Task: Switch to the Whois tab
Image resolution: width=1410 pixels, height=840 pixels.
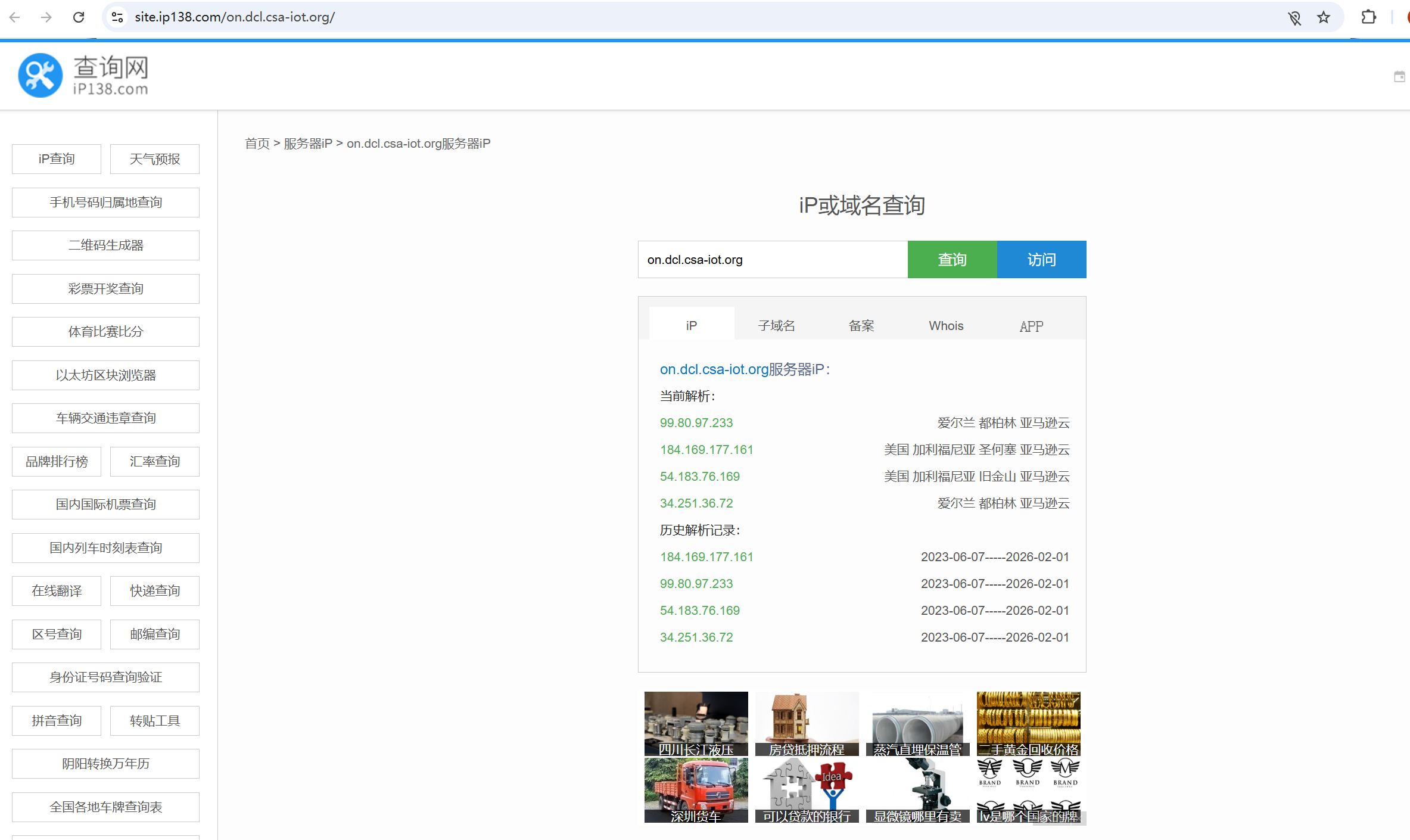Action: [x=946, y=326]
